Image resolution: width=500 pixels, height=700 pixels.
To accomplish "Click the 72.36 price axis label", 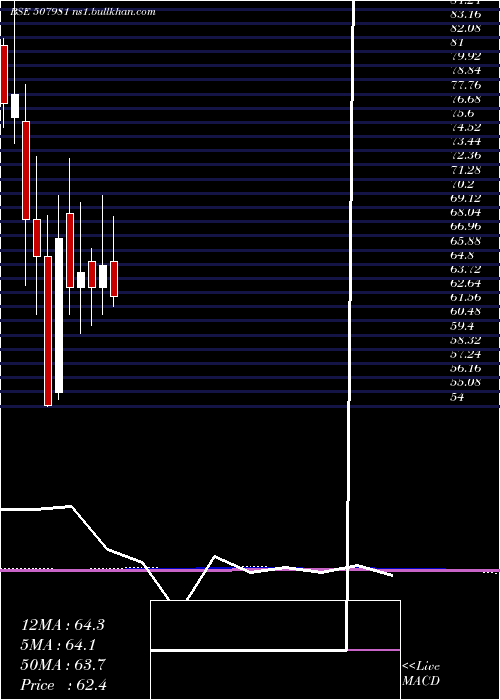I will tap(466, 156).
